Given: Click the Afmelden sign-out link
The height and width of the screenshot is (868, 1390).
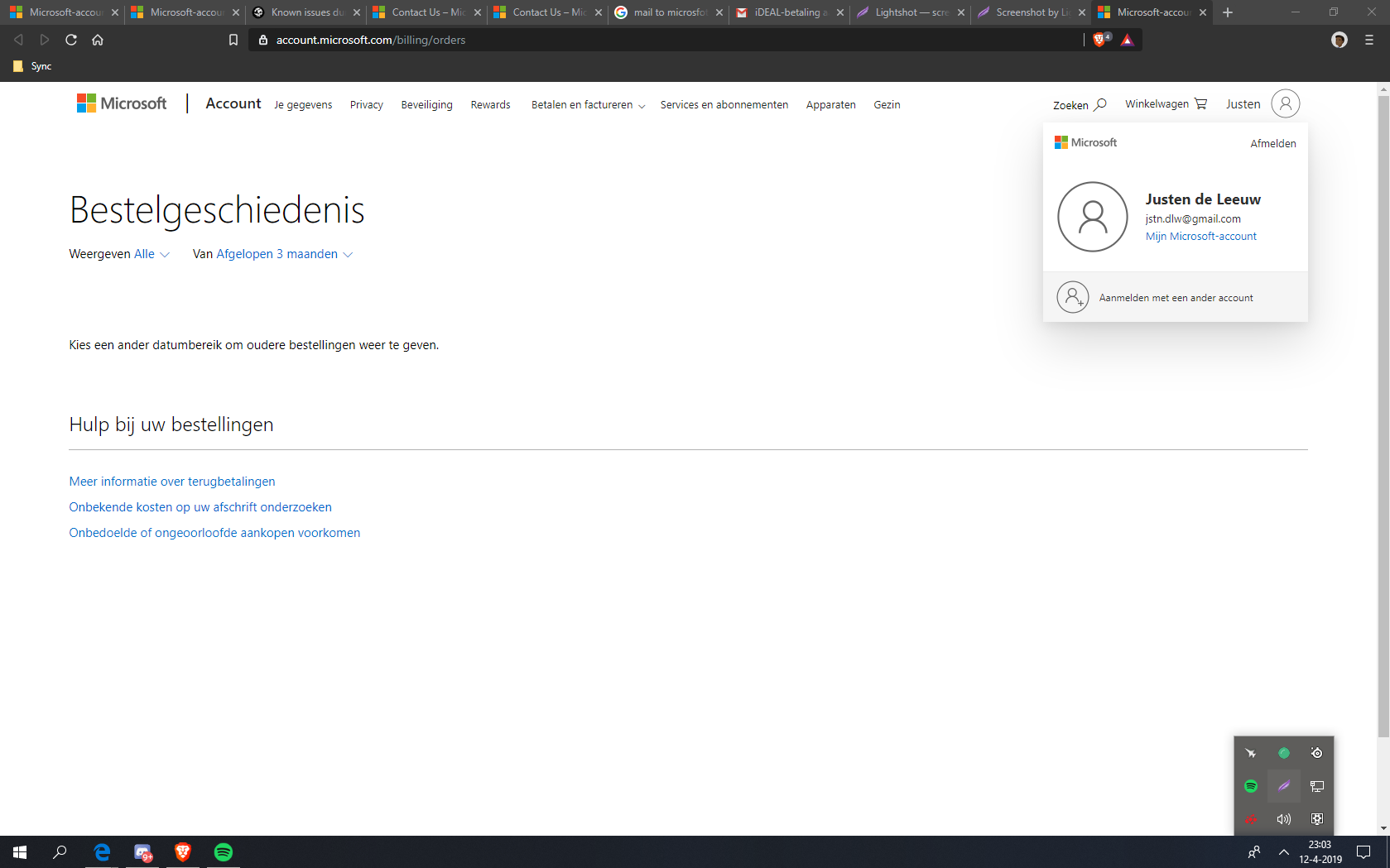Looking at the screenshot, I should click(x=1272, y=144).
